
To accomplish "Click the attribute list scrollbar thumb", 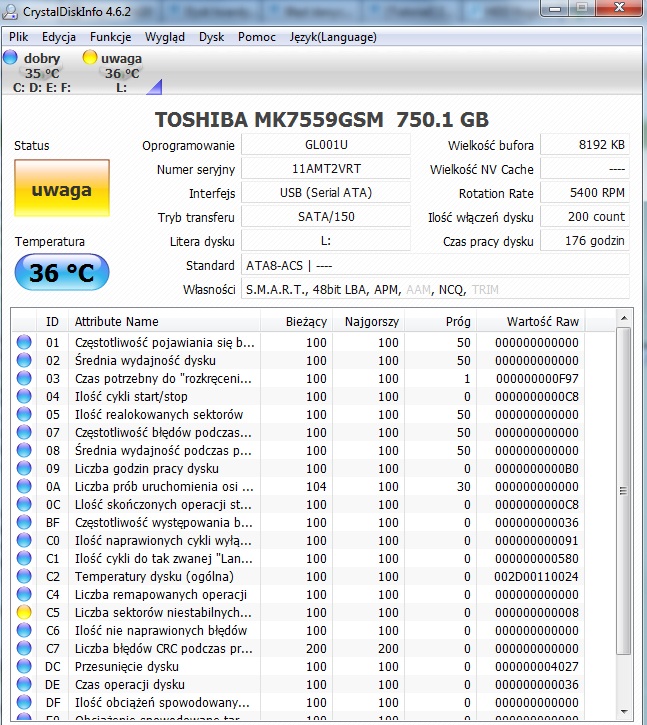I will [x=624, y=491].
